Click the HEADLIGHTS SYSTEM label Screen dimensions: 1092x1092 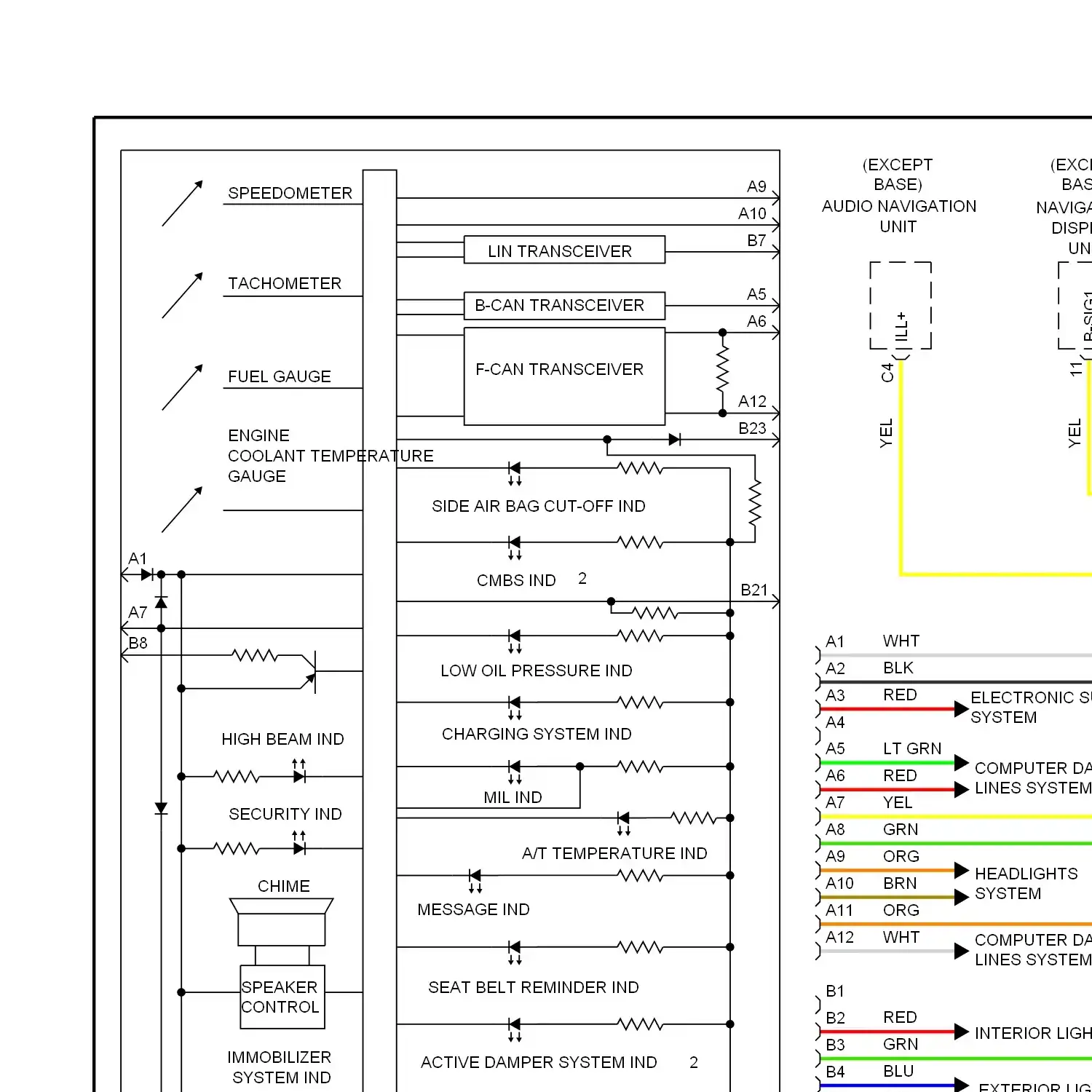tap(1026, 883)
